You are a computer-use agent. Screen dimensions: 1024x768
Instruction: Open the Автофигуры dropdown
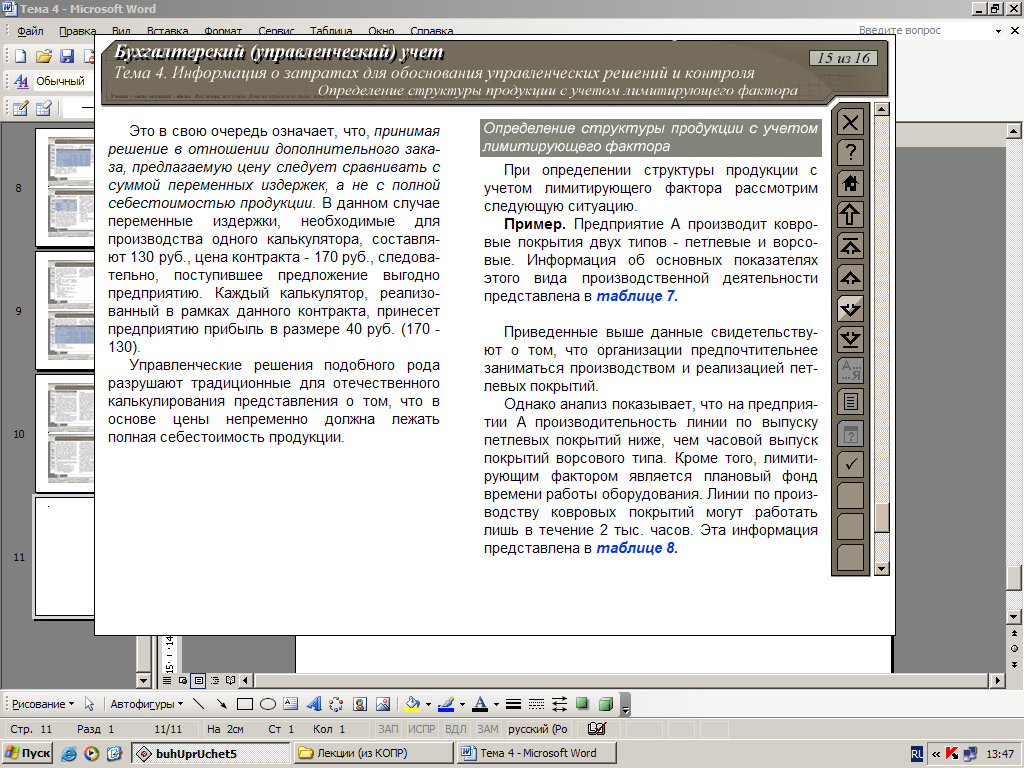pyautogui.click(x=146, y=704)
